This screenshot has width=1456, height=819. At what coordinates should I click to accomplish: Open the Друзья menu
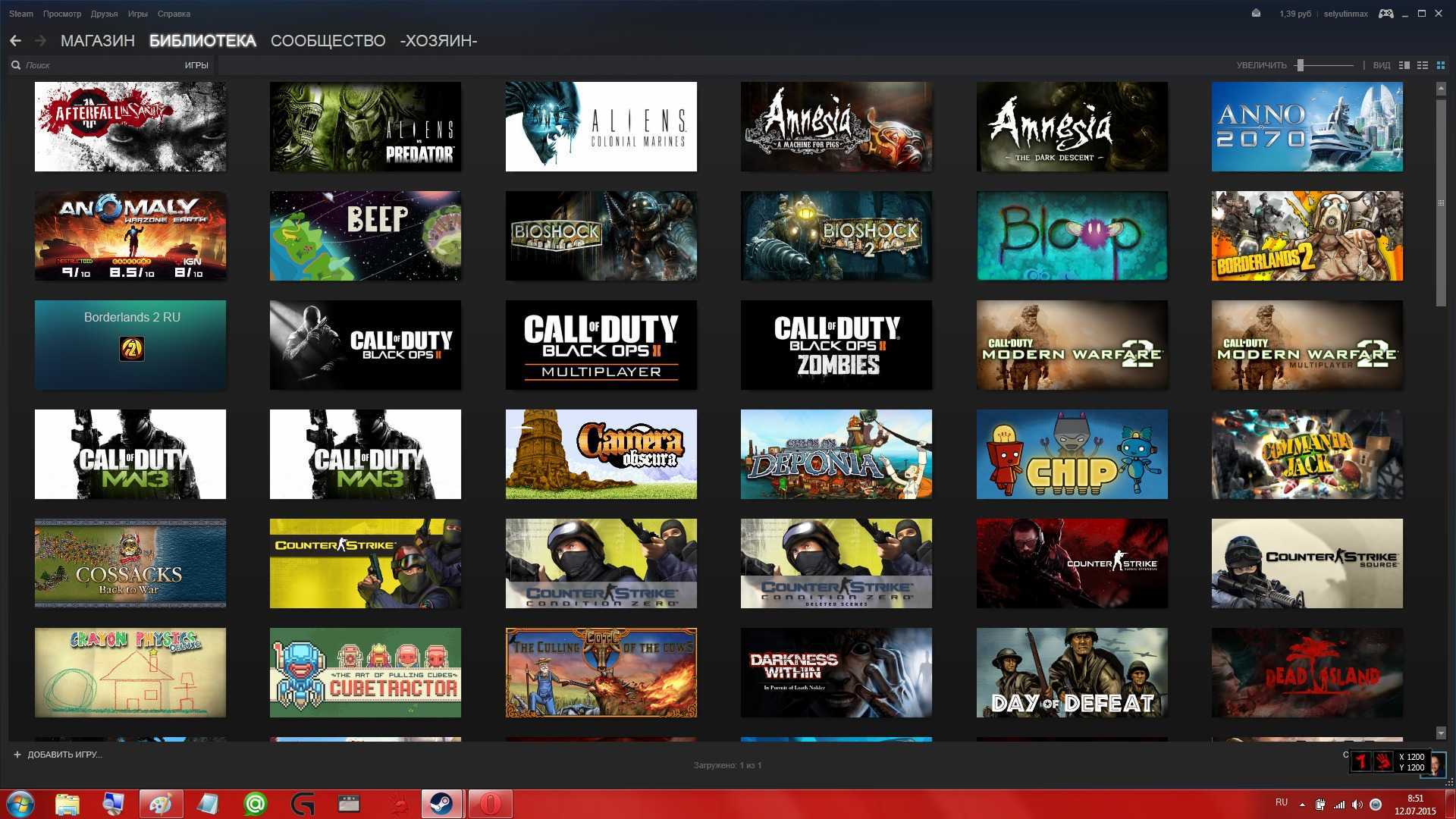click(104, 14)
